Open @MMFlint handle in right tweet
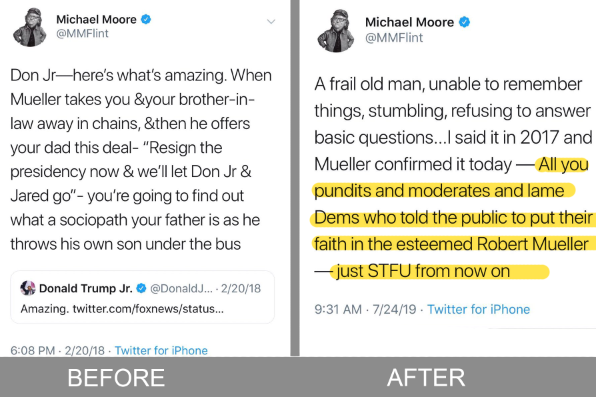This screenshot has width=596, height=397. coord(394,38)
